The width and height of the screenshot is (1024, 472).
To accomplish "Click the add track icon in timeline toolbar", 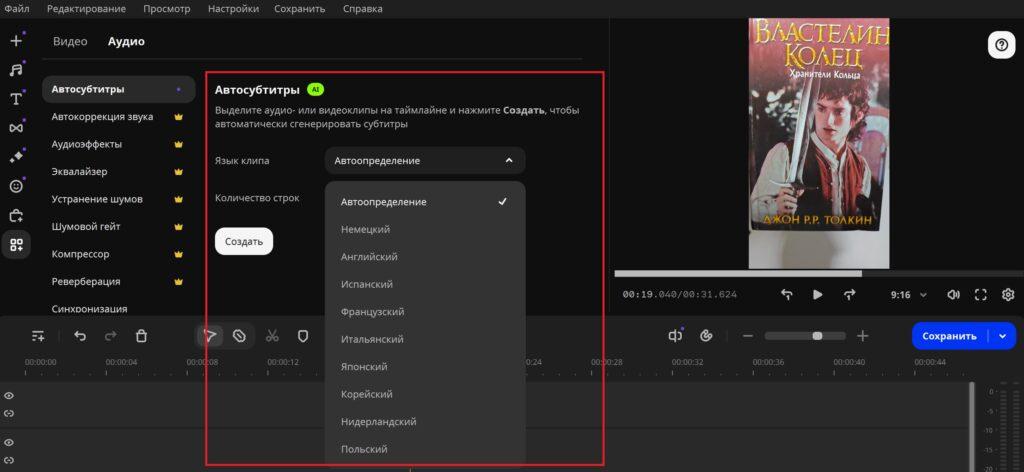I will (x=38, y=336).
